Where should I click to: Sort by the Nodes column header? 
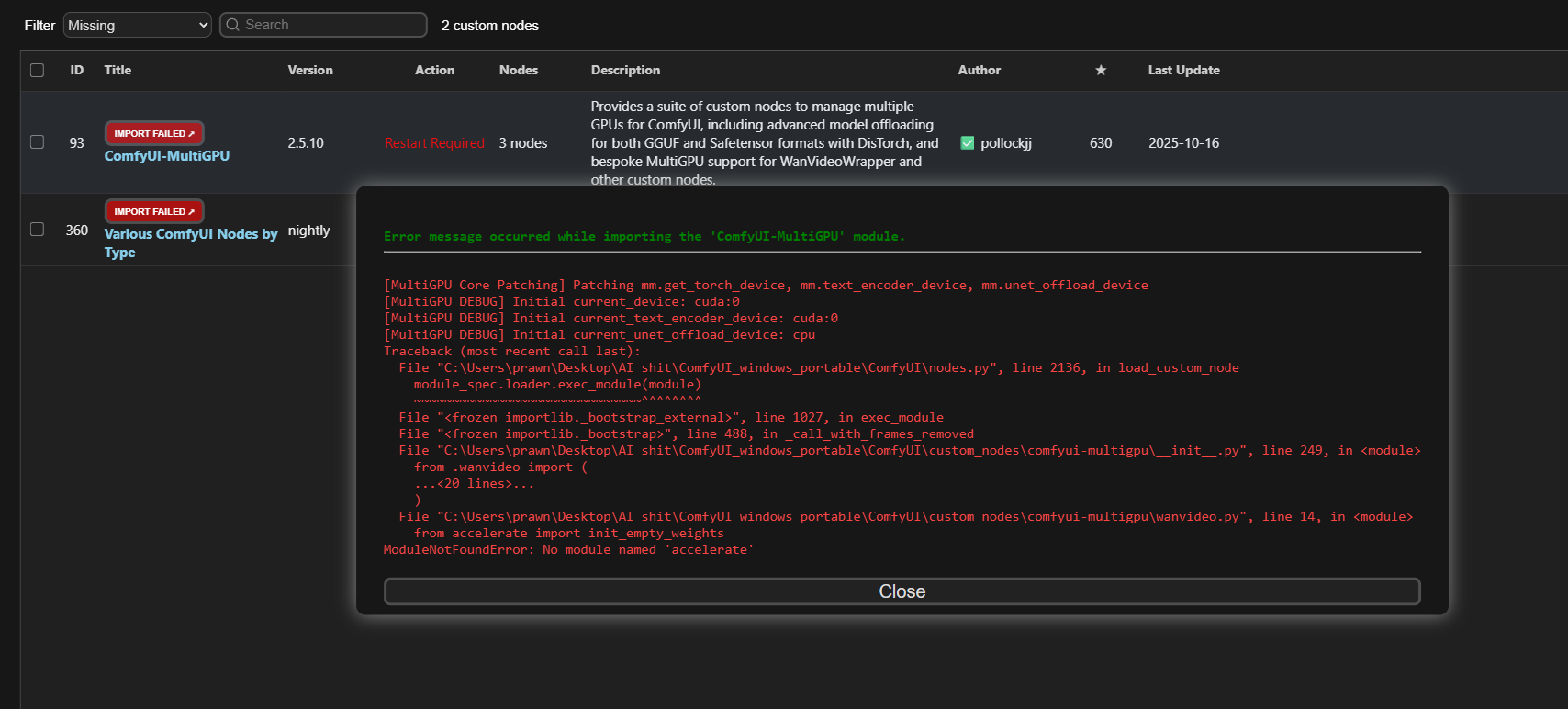pos(519,70)
